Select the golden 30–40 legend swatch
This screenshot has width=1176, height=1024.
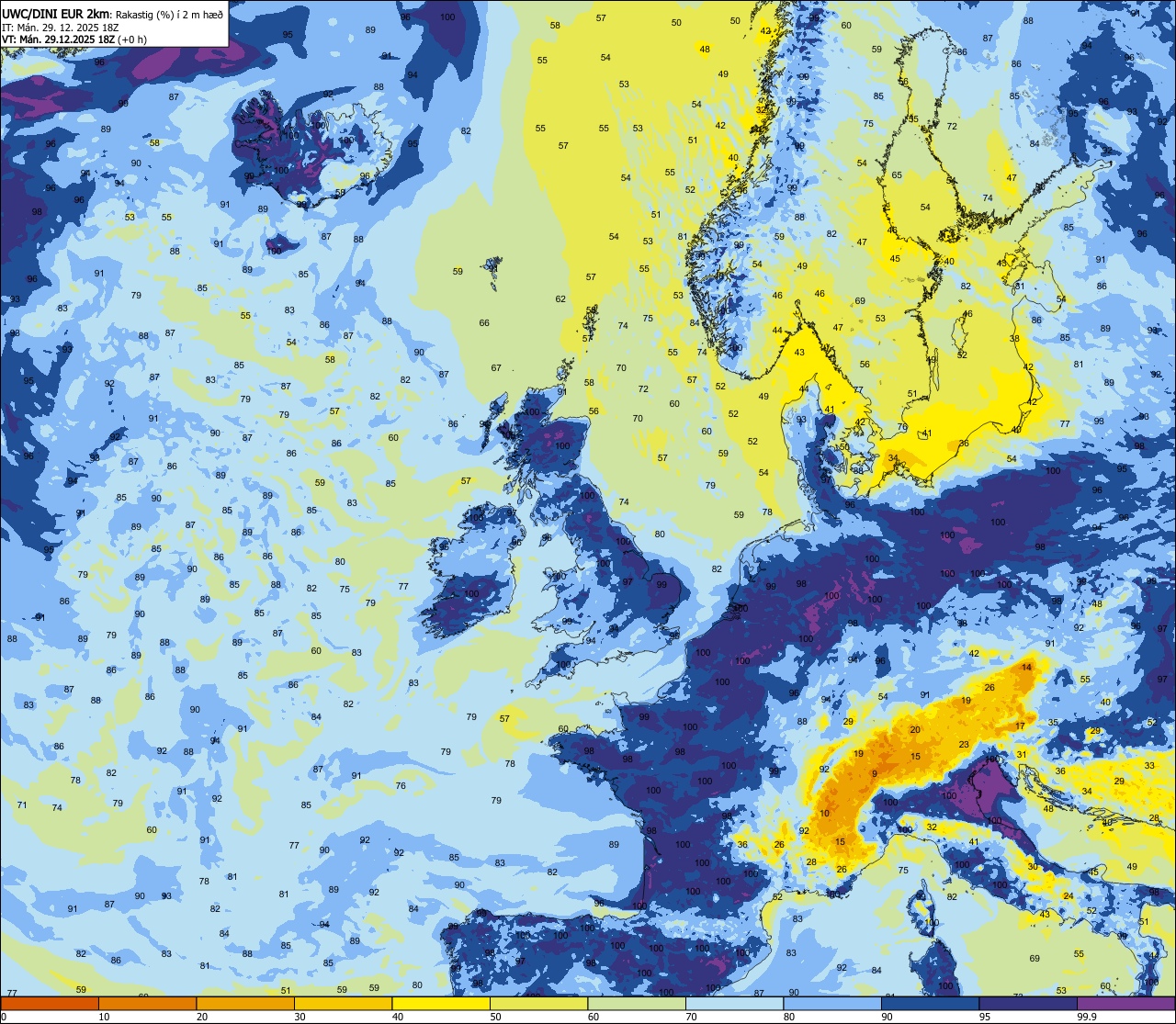click(343, 1003)
